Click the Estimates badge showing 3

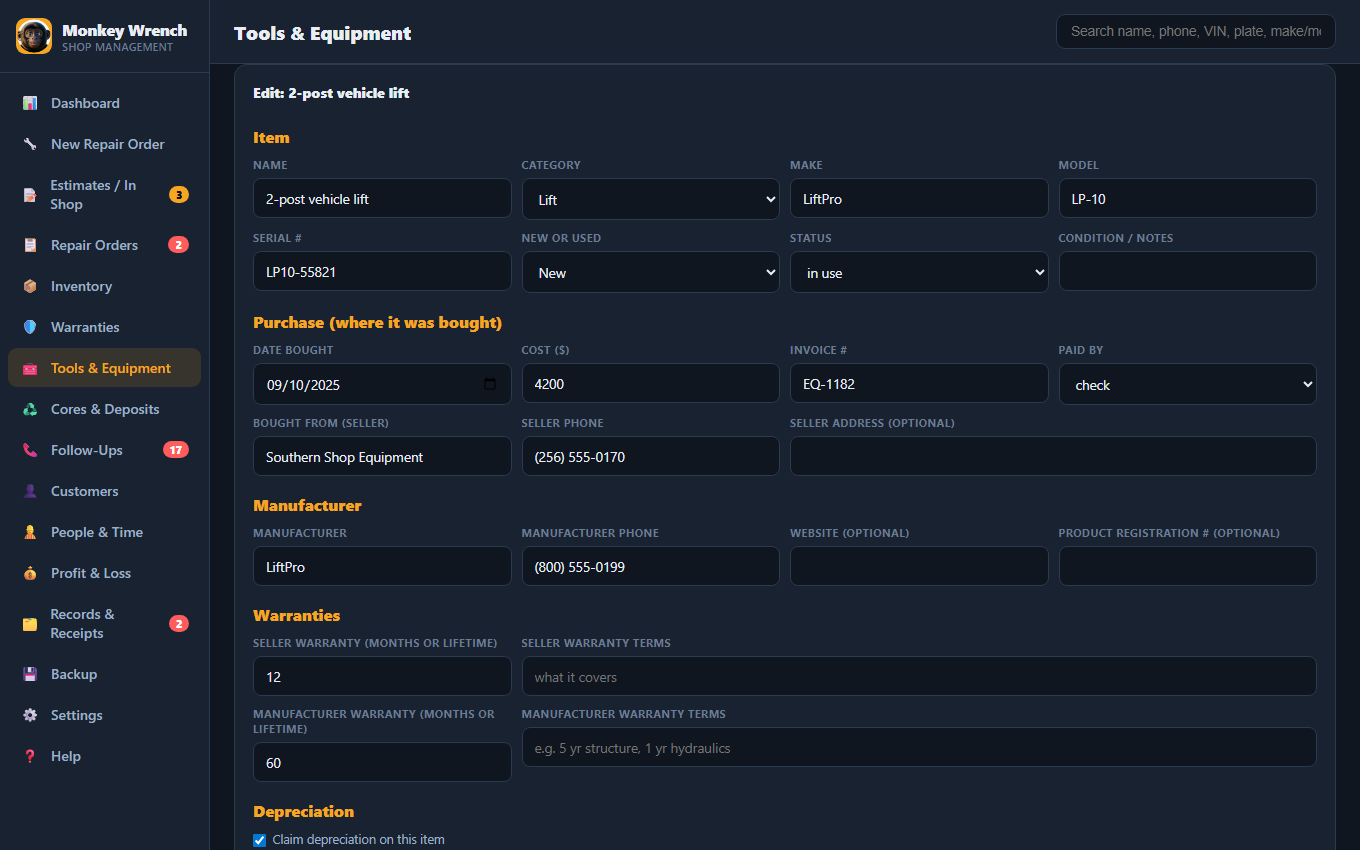click(179, 195)
